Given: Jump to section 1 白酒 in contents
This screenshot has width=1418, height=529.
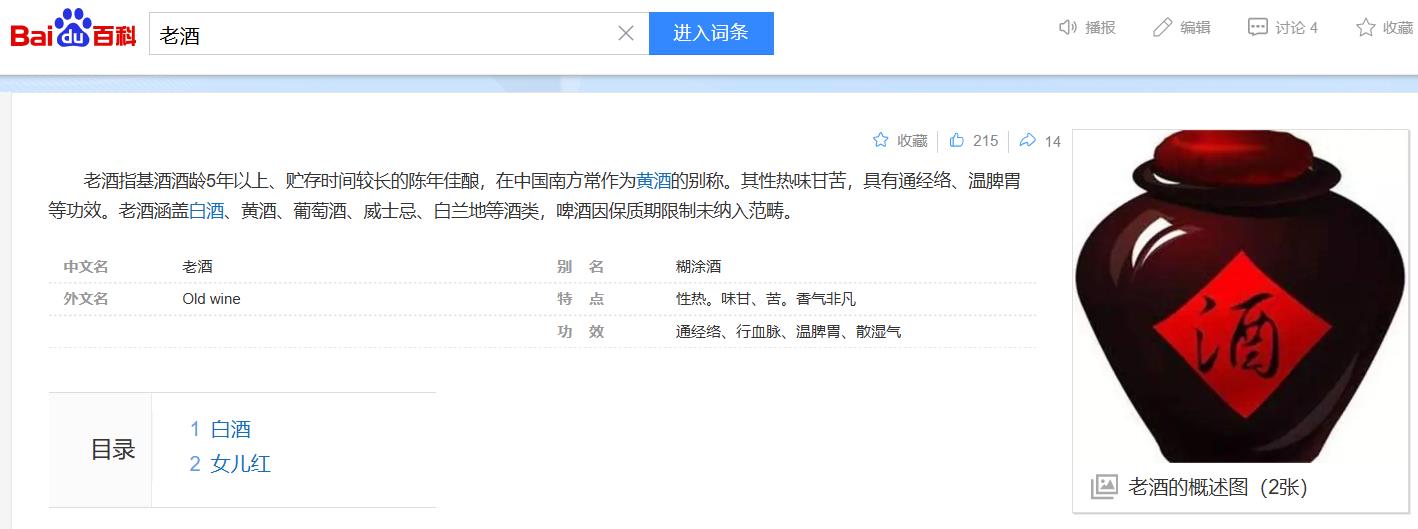Looking at the screenshot, I should 230,429.
